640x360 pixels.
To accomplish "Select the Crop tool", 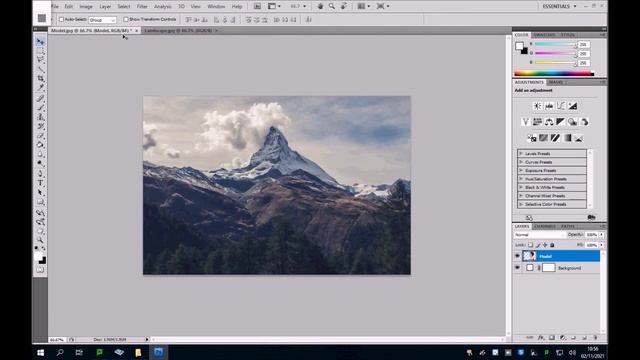I will click(x=40, y=78).
